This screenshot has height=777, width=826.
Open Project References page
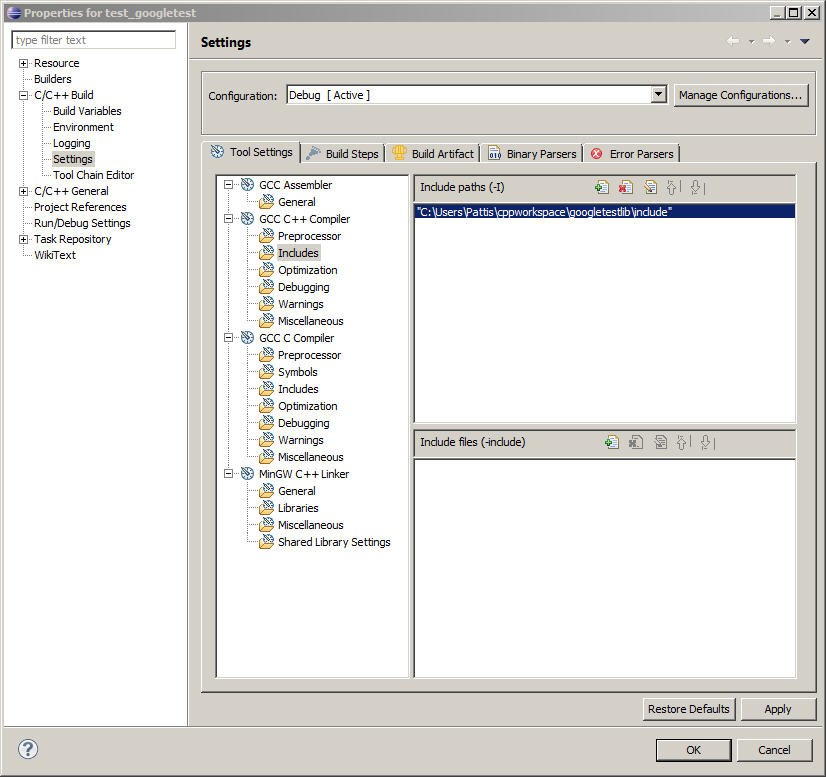pos(80,207)
